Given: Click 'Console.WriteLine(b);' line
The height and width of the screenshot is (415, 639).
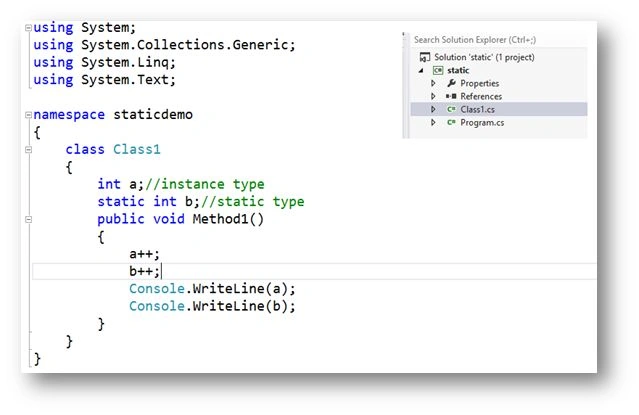Looking at the screenshot, I should [x=212, y=307].
